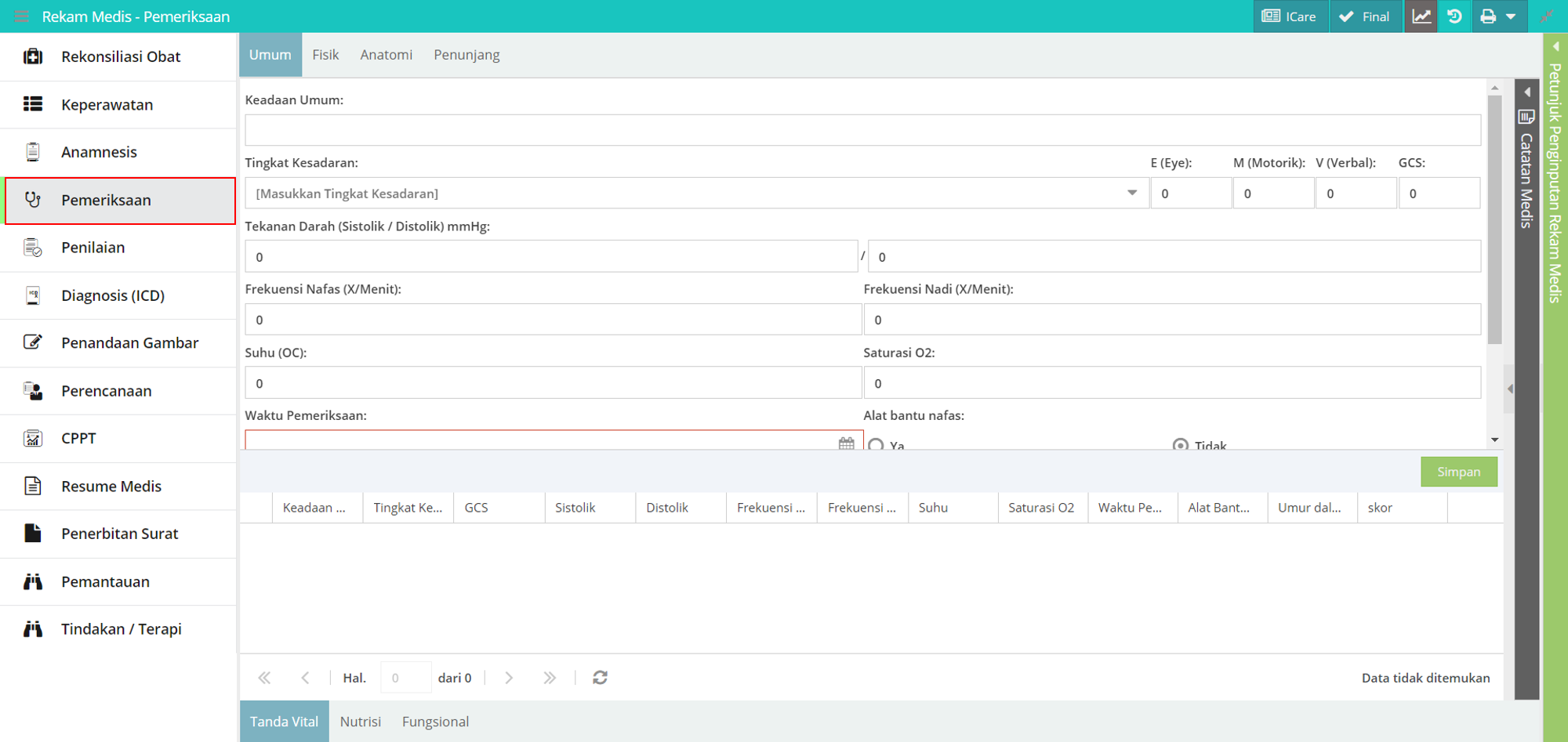Click the Final button
The image size is (1568, 742).
coord(1365,16)
